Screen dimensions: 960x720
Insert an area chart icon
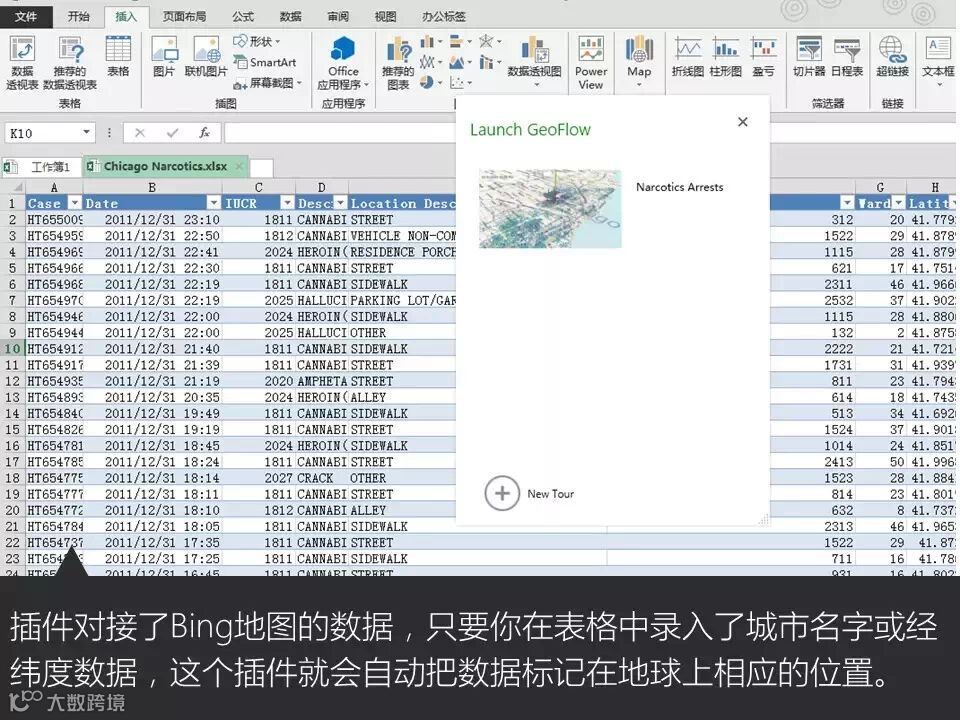pos(460,62)
